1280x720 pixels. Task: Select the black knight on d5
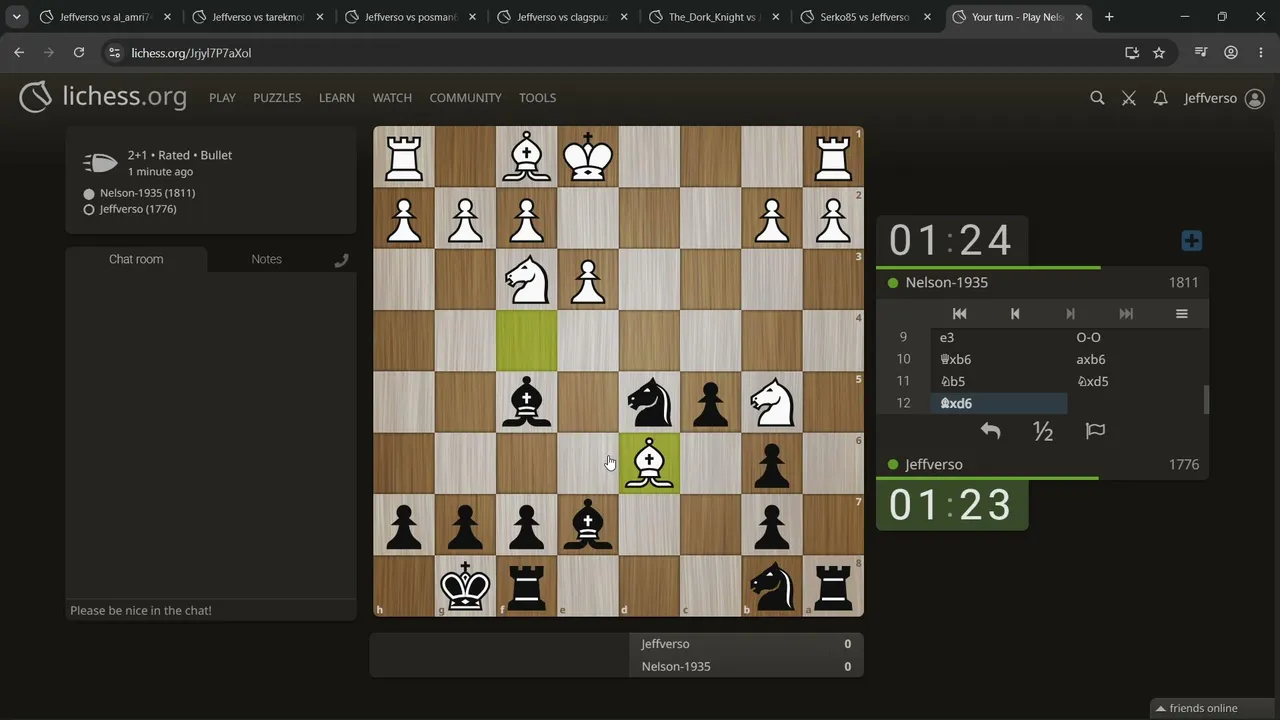pyautogui.click(x=649, y=402)
